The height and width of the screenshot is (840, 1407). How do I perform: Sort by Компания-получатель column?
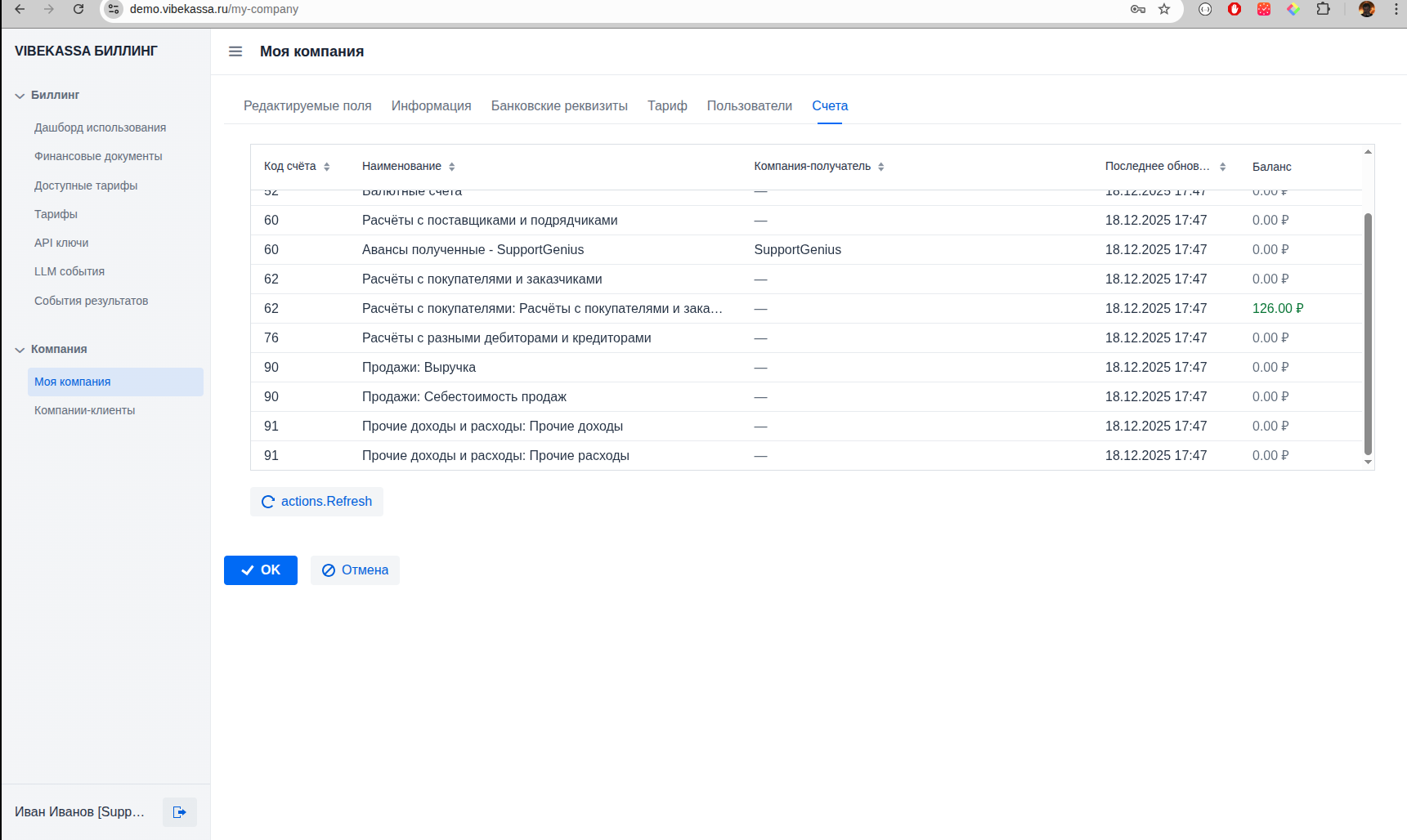coord(880,167)
